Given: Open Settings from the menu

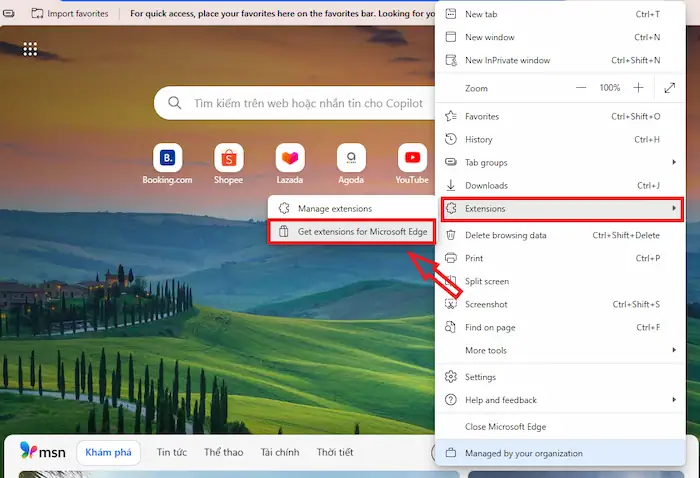Looking at the screenshot, I should pos(560,377).
